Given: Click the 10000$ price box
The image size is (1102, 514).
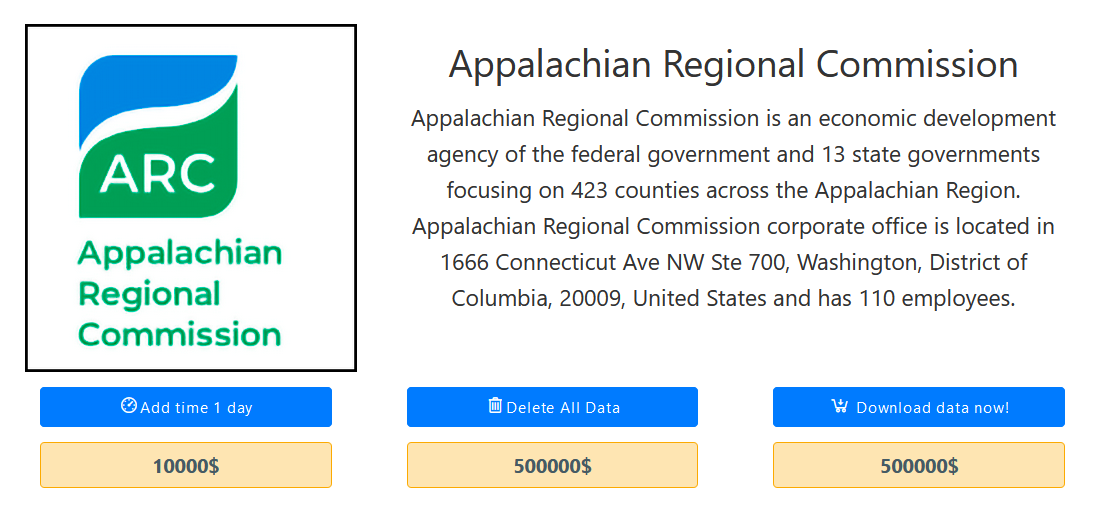Looking at the screenshot, I should [186, 465].
